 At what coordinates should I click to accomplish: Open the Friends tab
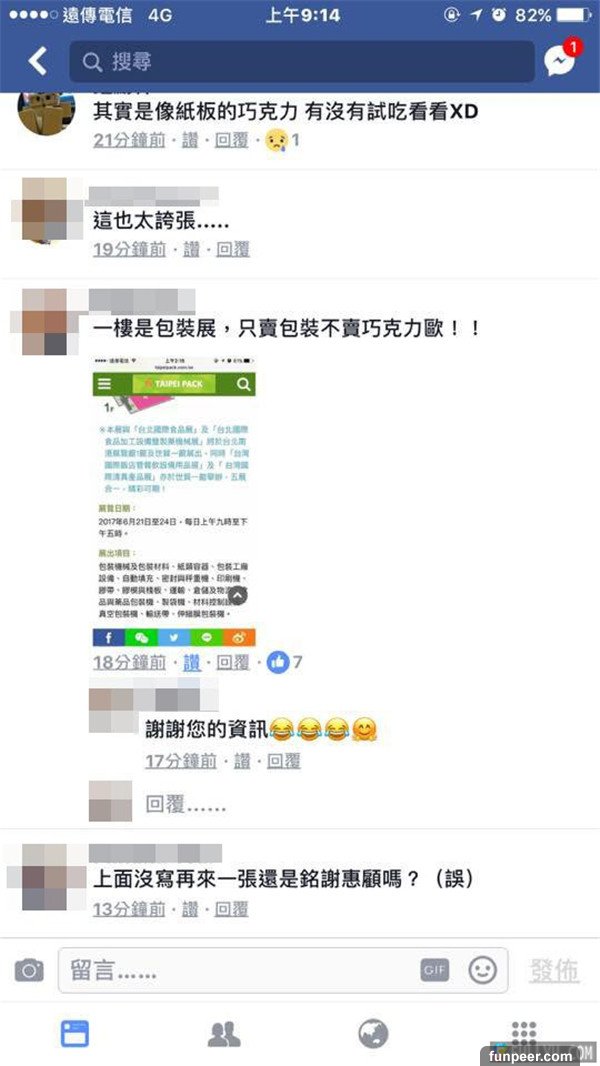coord(224,1034)
